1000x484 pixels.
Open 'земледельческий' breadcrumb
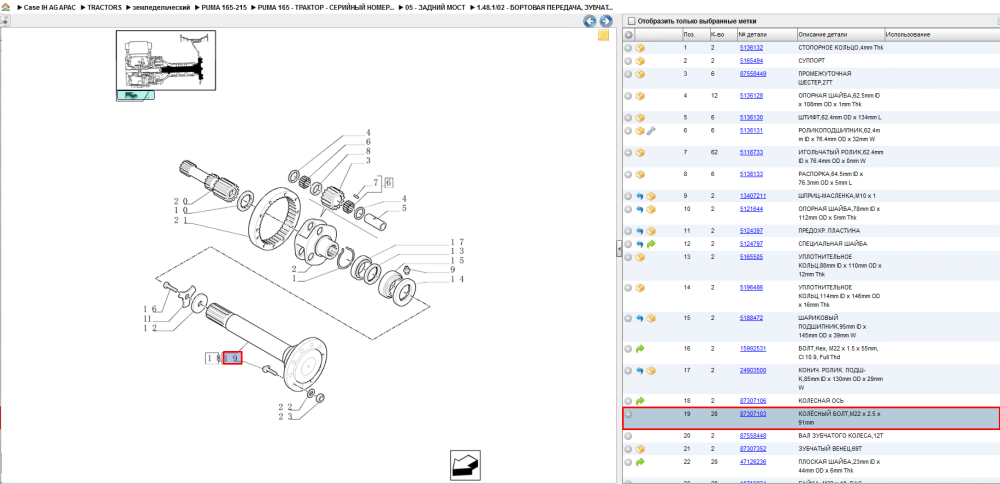coord(162,7)
